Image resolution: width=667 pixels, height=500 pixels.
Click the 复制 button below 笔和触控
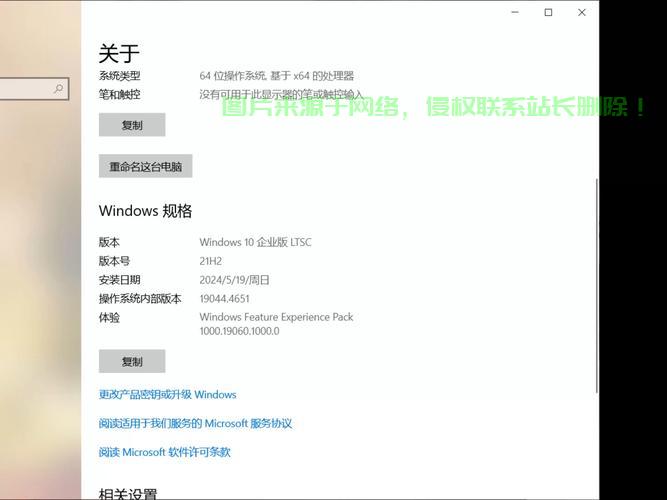pyautogui.click(x=132, y=125)
